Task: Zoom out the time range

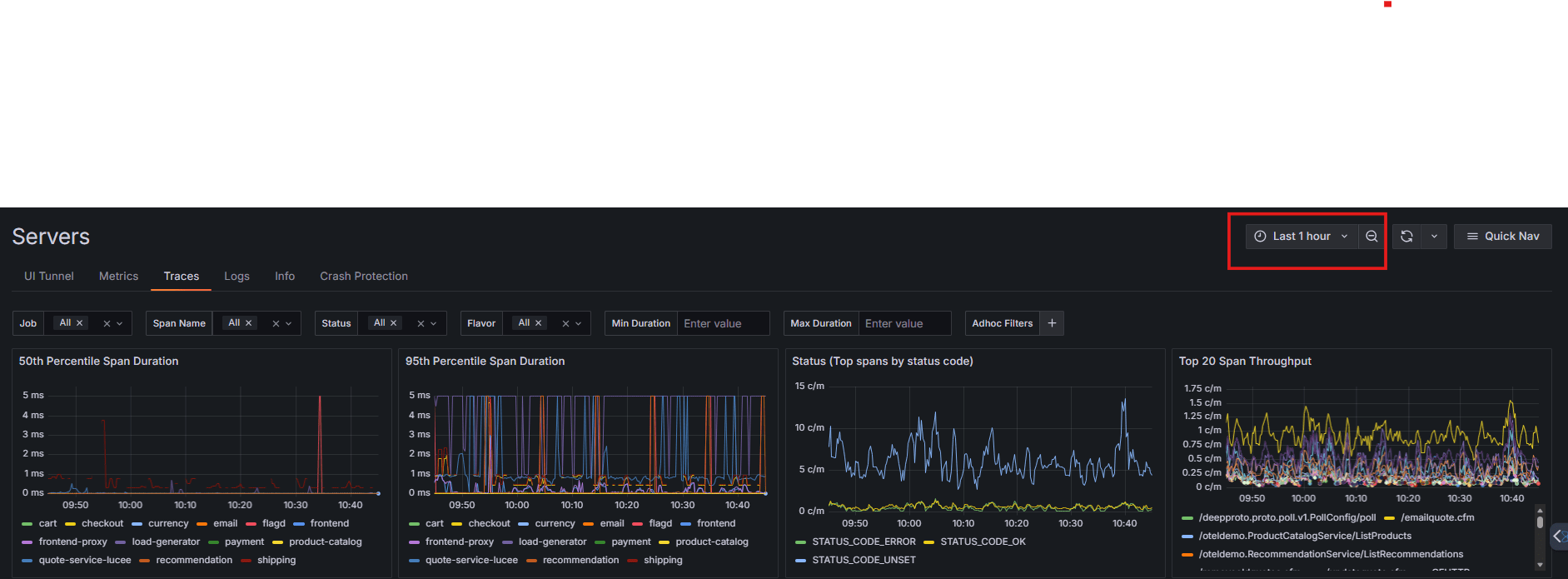Action: [1371, 237]
